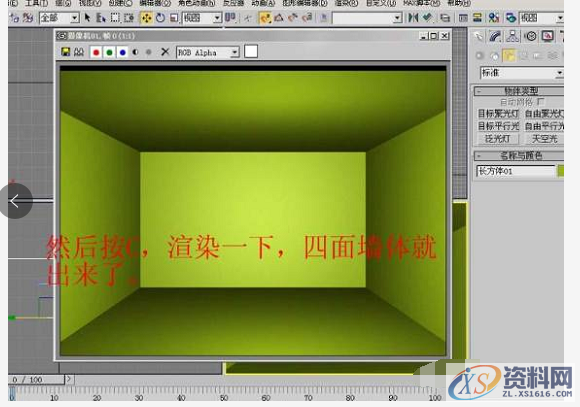Toggle the blue channel display
580x407 pixels.
pyautogui.click(x=123, y=53)
